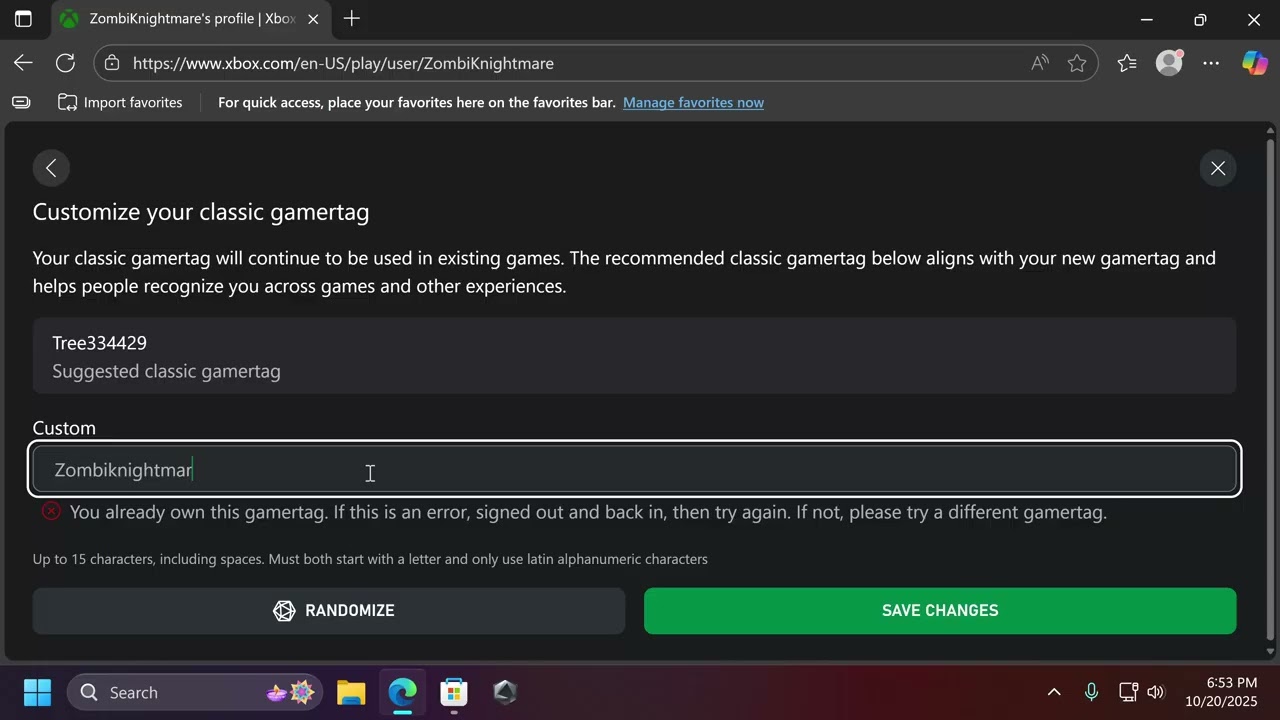The width and height of the screenshot is (1280, 720).
Task: Open File Explorer from taskbar
Action: click(351, 692)
